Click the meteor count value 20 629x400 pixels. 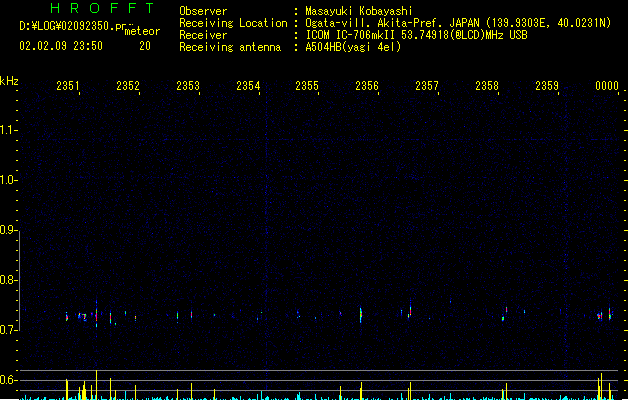pyautogui.click(x=145, y=46)
